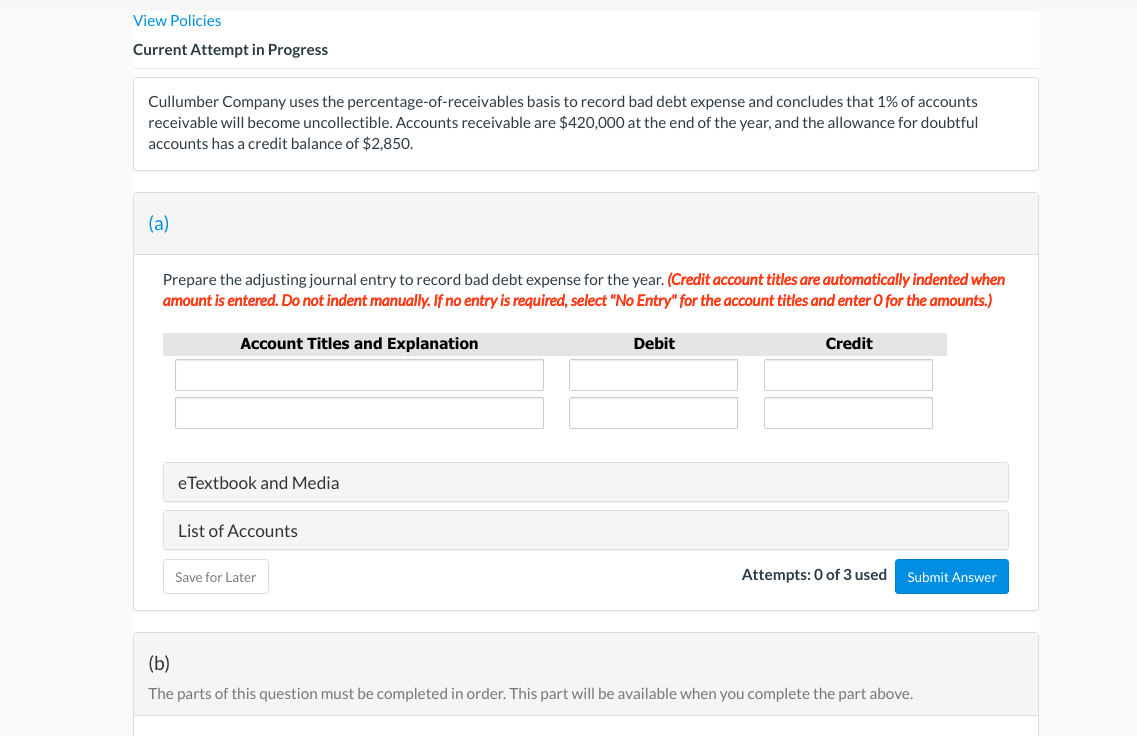Click the Credit column header
This screenshot has width=1137, height=736.
click(x=849, y=343)
